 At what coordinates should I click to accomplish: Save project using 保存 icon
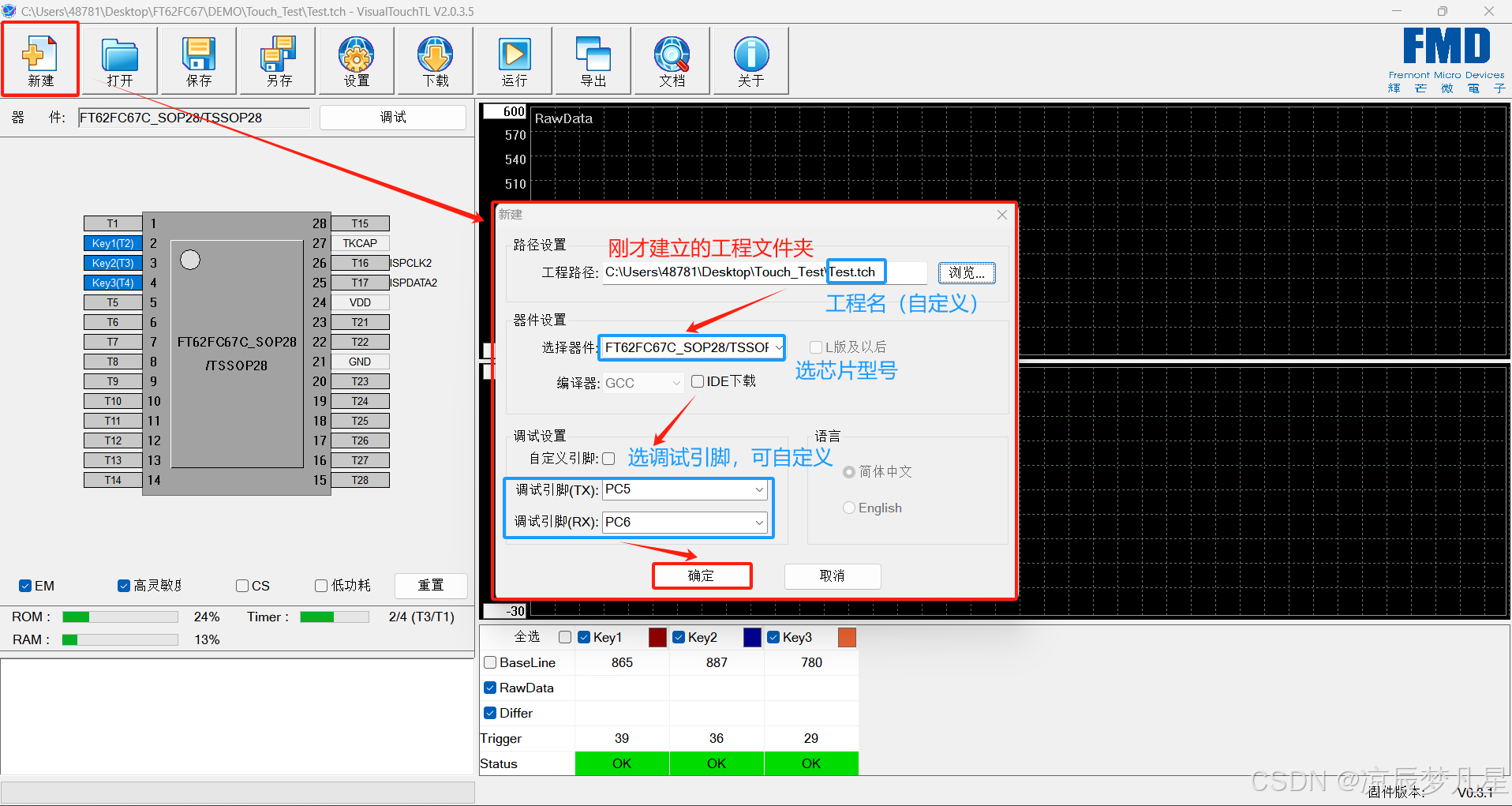(199, 60)
